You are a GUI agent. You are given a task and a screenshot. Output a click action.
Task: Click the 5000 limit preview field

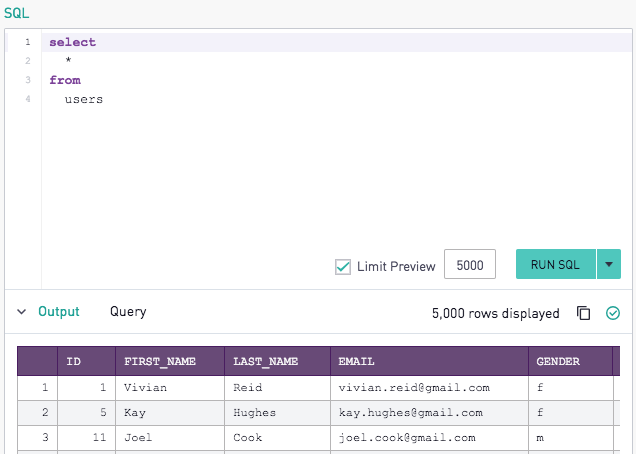[470, 264]
